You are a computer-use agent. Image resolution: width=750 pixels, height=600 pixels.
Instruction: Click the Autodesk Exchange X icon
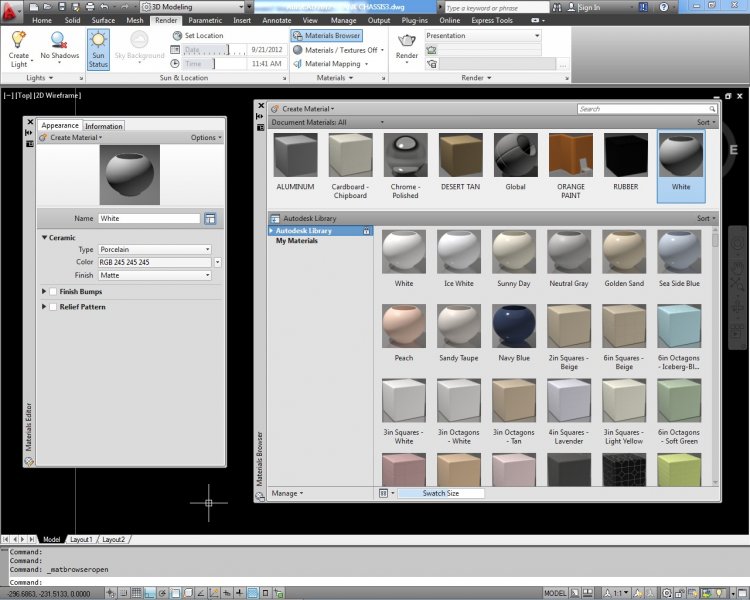point(643,7)
